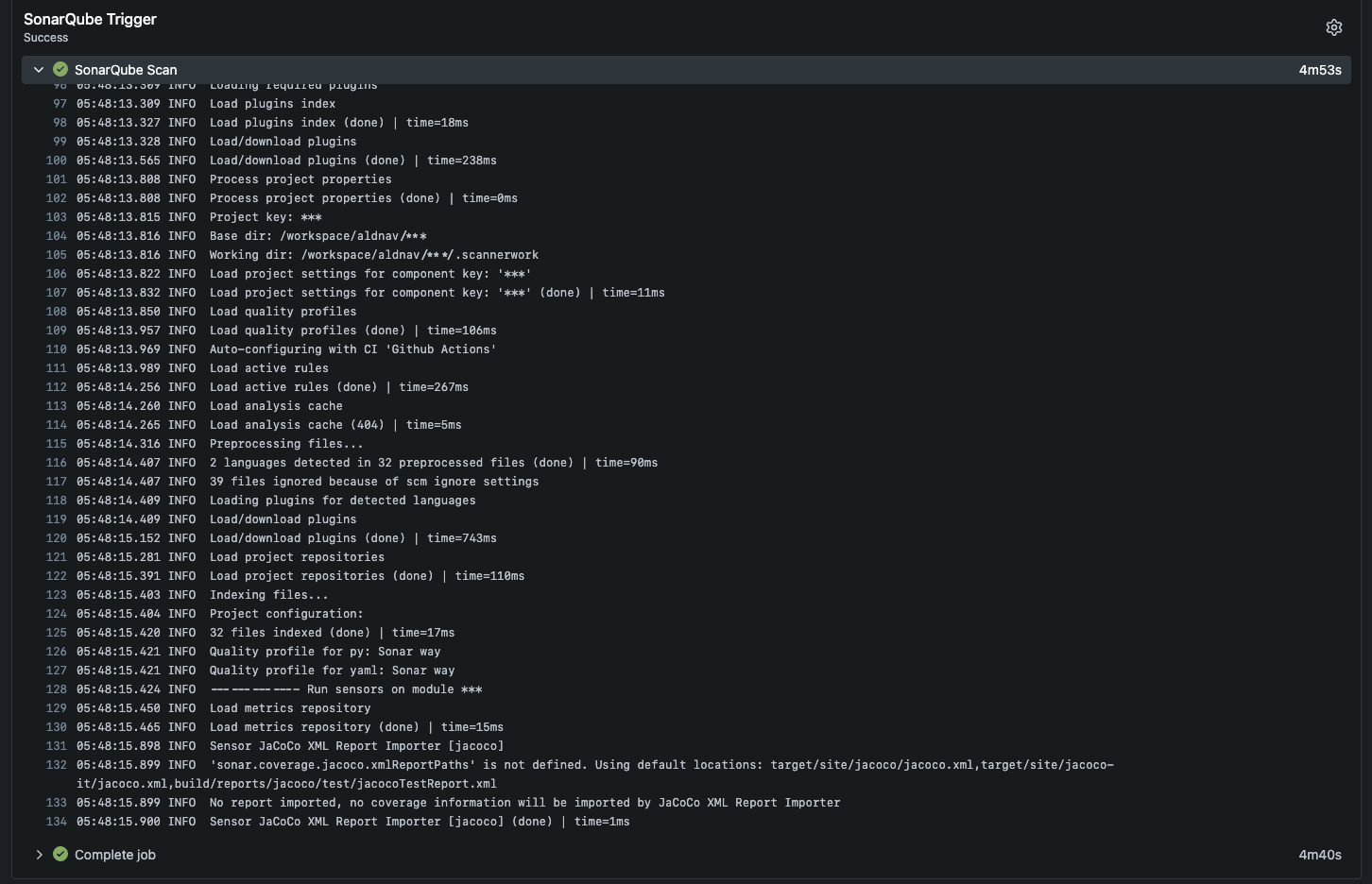
Task: Click 'Sensor JaCoCo XML Report Importer [jacoco]' line 131
Action: coord(357,746)
